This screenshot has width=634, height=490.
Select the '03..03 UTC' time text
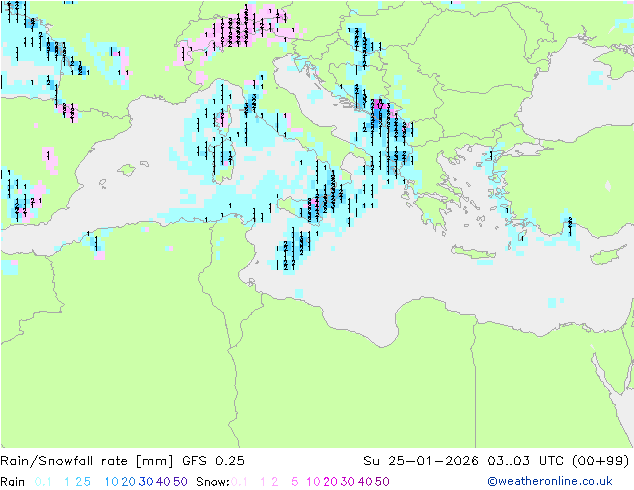tap(526, 461)
